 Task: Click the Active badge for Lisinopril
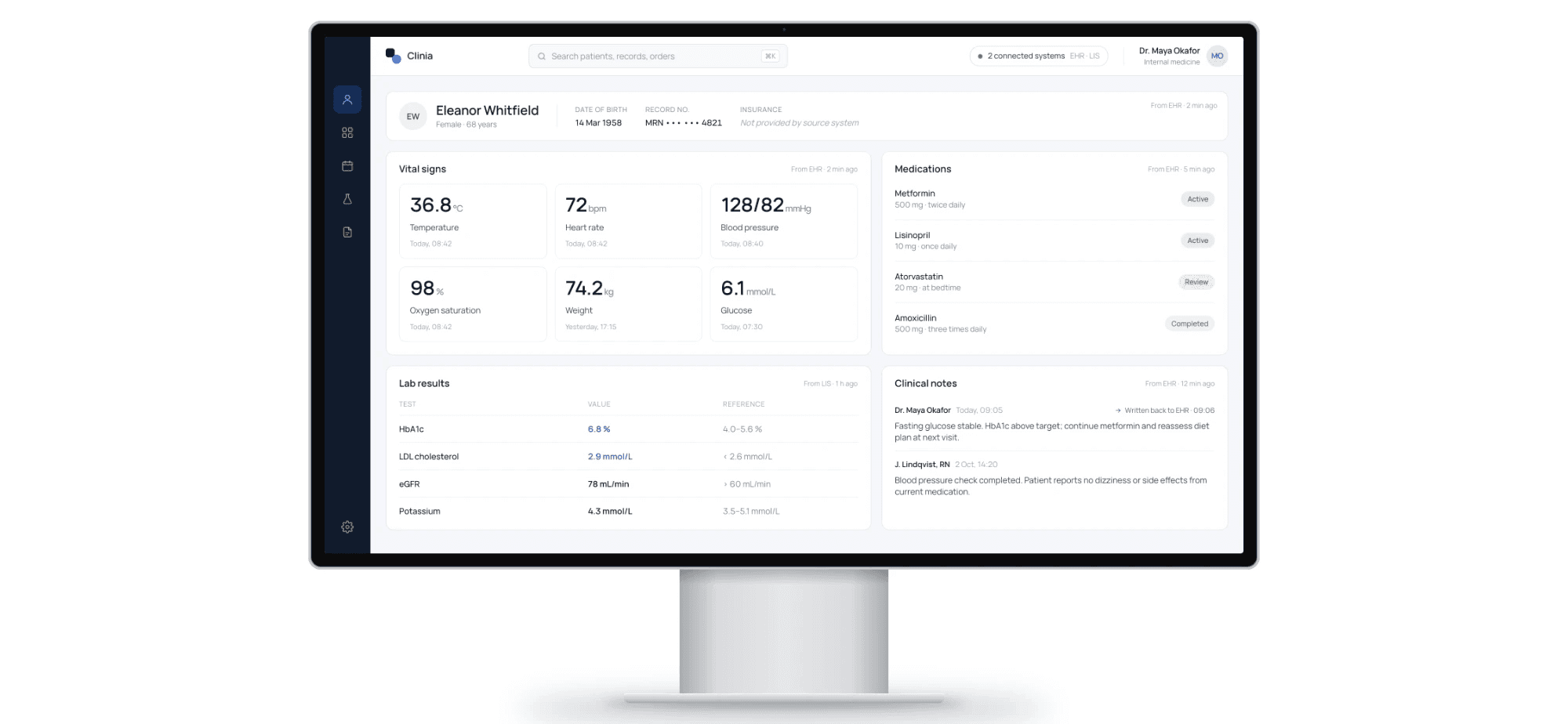coord(1197,241)
